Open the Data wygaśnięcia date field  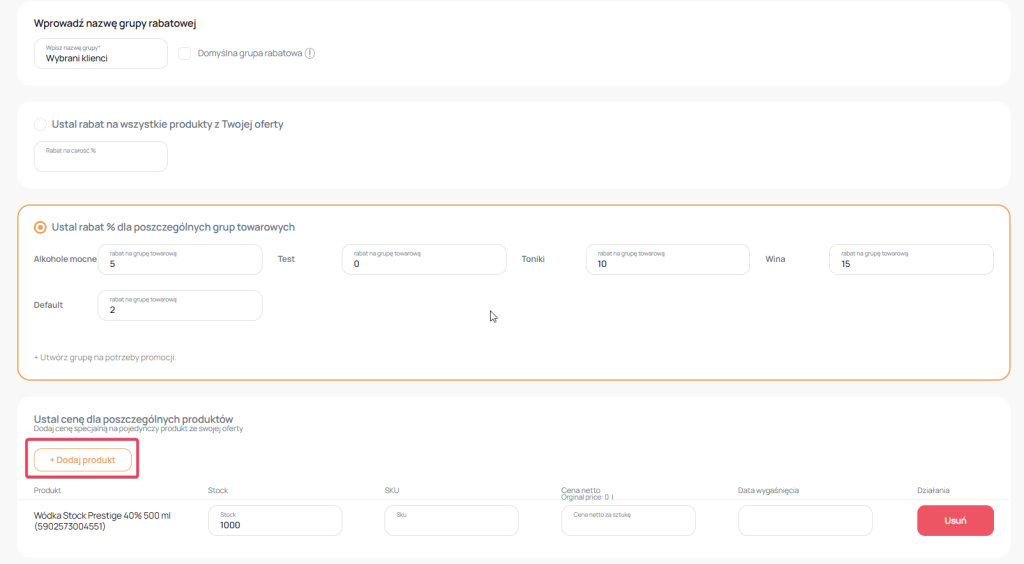pos(805,521)
